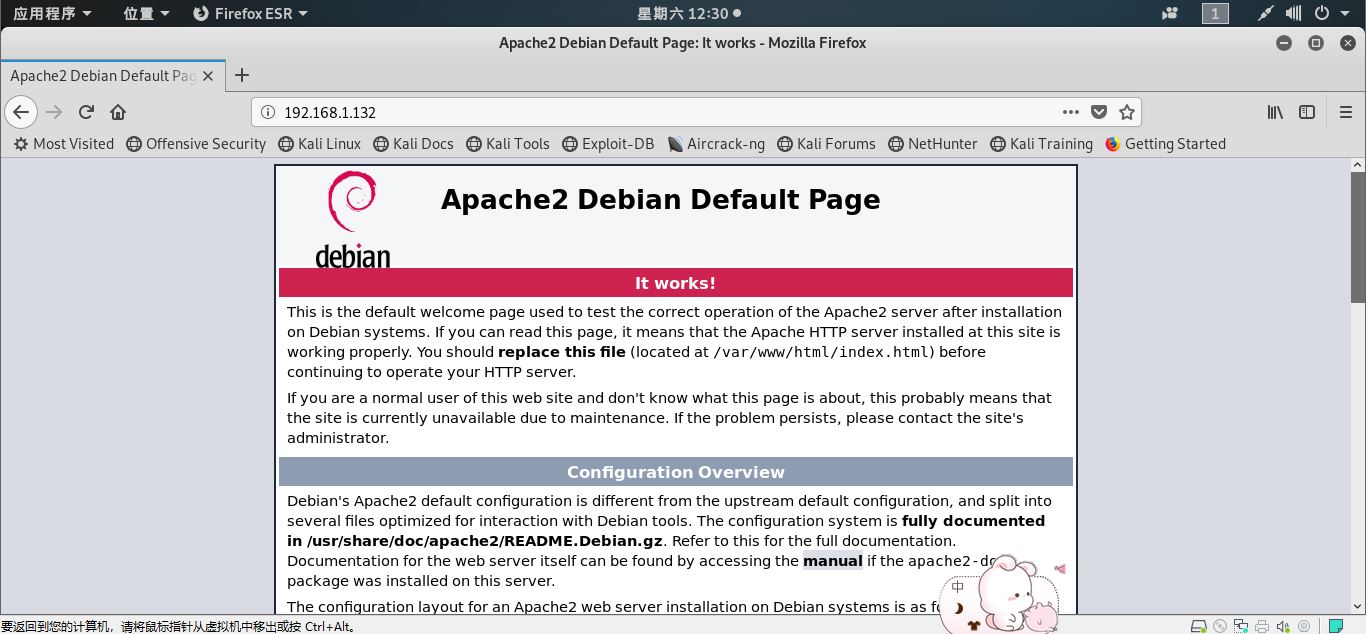Open the Kali Docs bookmark
This screenshot has height=634, width=1366.
413,144
